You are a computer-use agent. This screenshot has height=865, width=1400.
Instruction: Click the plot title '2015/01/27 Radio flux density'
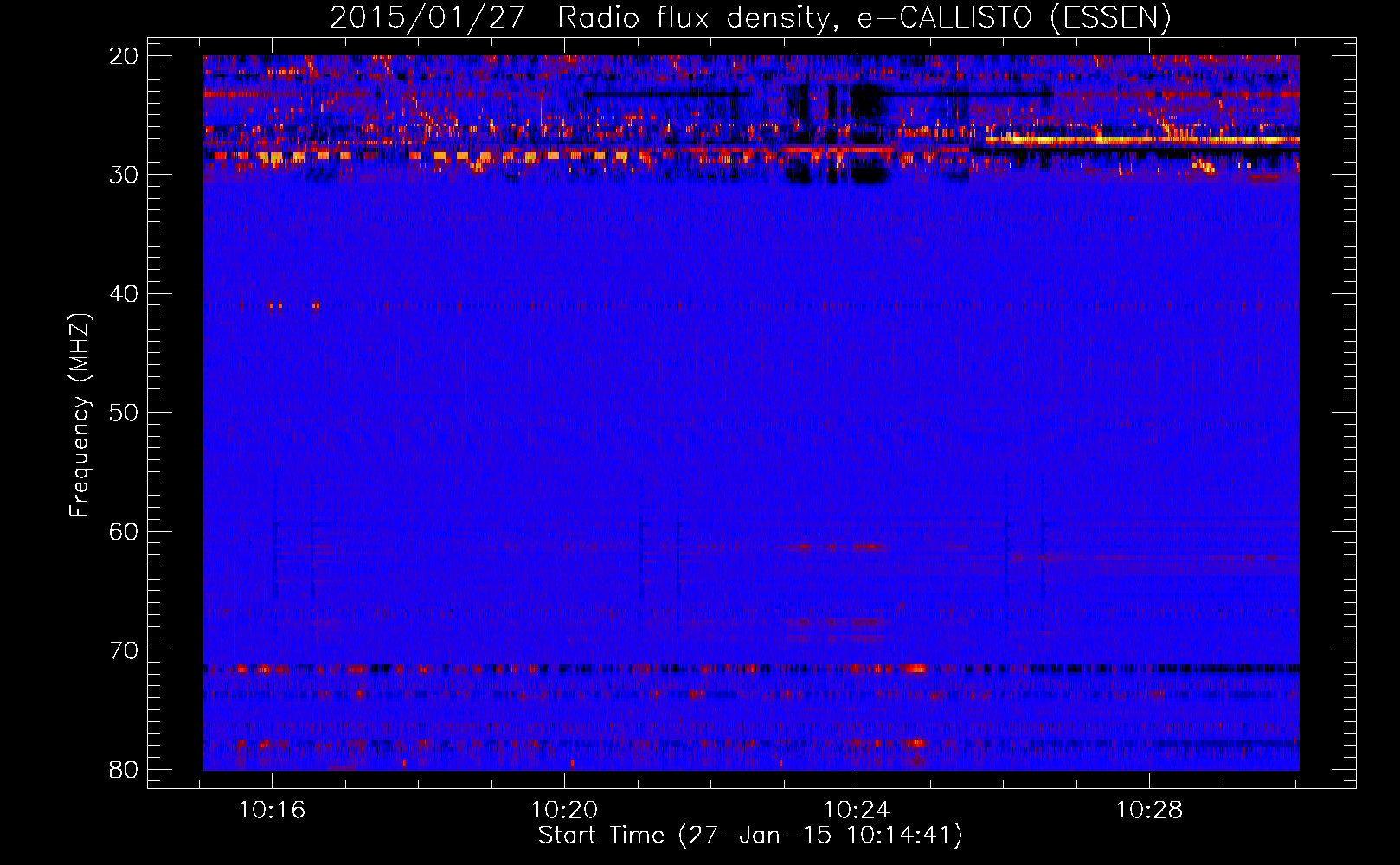coord(749,17)
